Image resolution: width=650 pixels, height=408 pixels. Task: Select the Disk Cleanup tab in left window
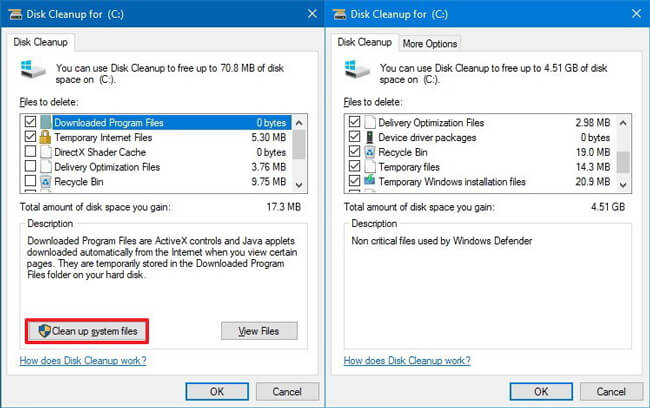(40, 42)
